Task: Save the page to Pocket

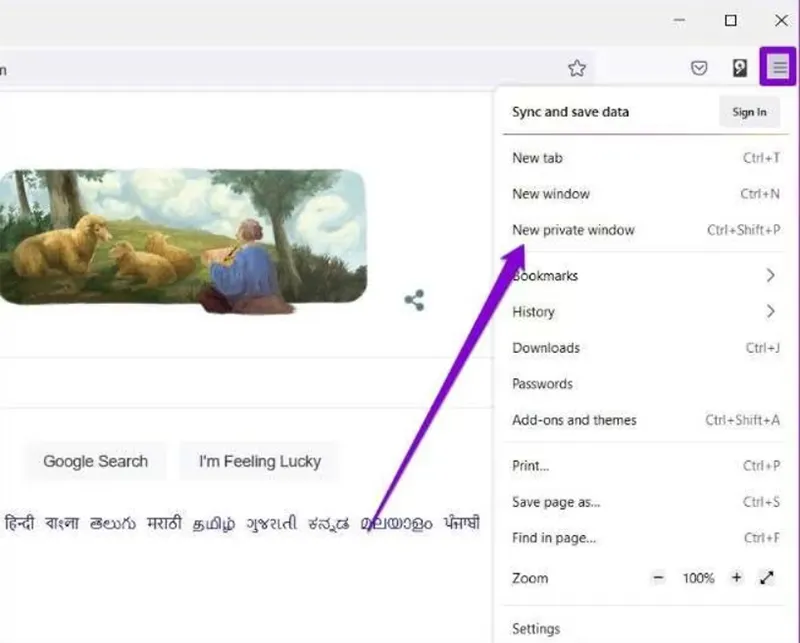Action: [x=700, y=67]
